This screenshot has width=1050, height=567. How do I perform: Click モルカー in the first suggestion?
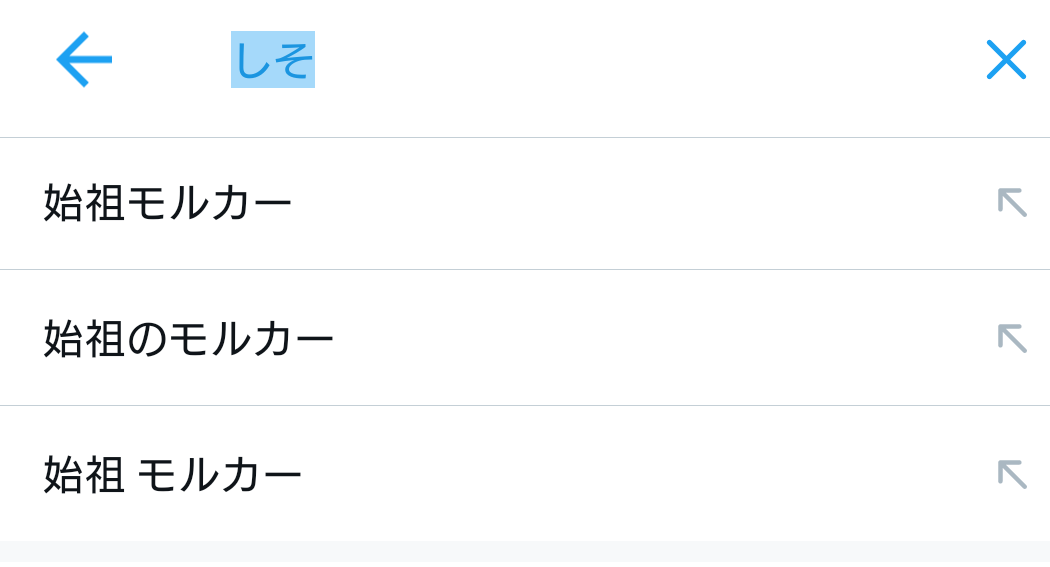[x=209, y=203]
